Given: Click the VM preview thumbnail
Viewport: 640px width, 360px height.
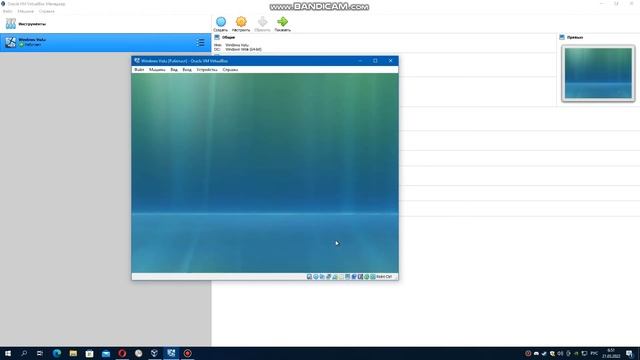Looking at the screenshot, I should pos(598,73).
